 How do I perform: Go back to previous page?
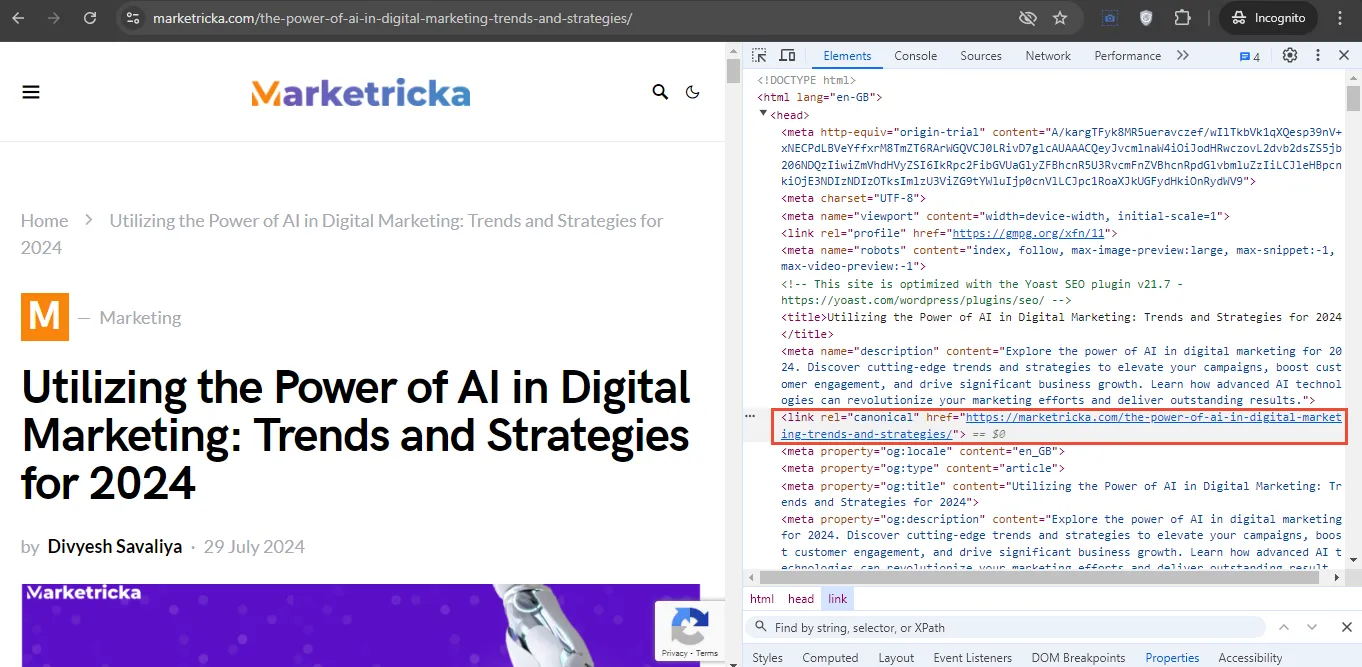point(18,18)
